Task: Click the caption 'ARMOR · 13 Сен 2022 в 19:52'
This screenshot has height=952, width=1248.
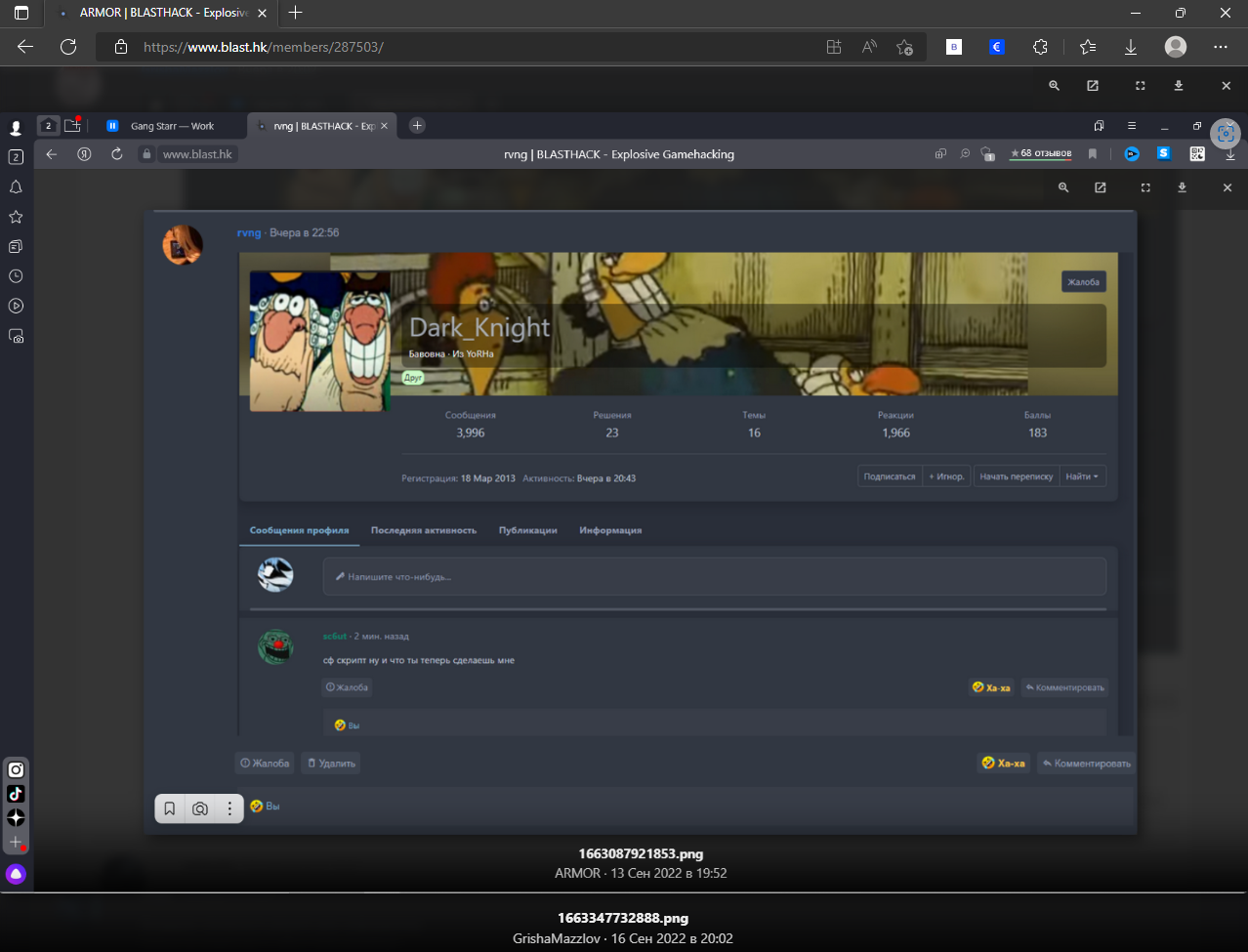Action: (x=641, y=873)
